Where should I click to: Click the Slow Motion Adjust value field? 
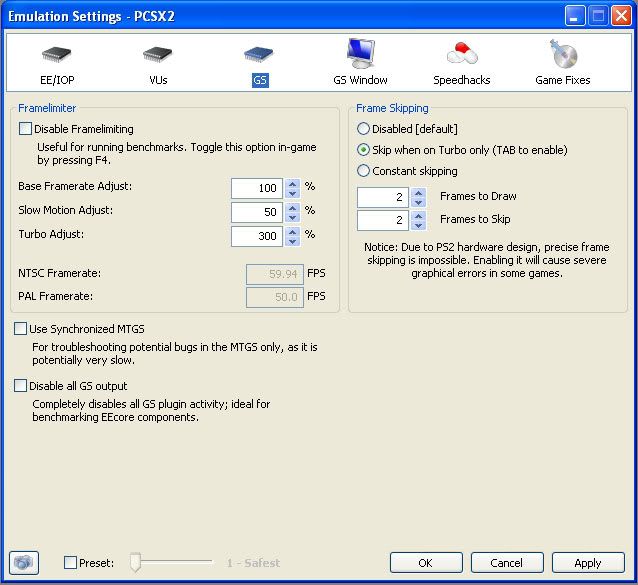pyautogui.click(x=257, y=212)
